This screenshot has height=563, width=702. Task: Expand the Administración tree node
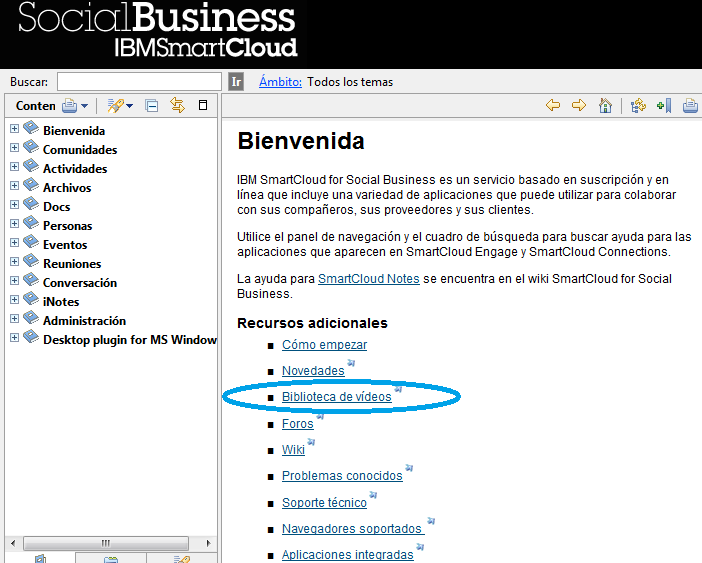pos(14,319)
